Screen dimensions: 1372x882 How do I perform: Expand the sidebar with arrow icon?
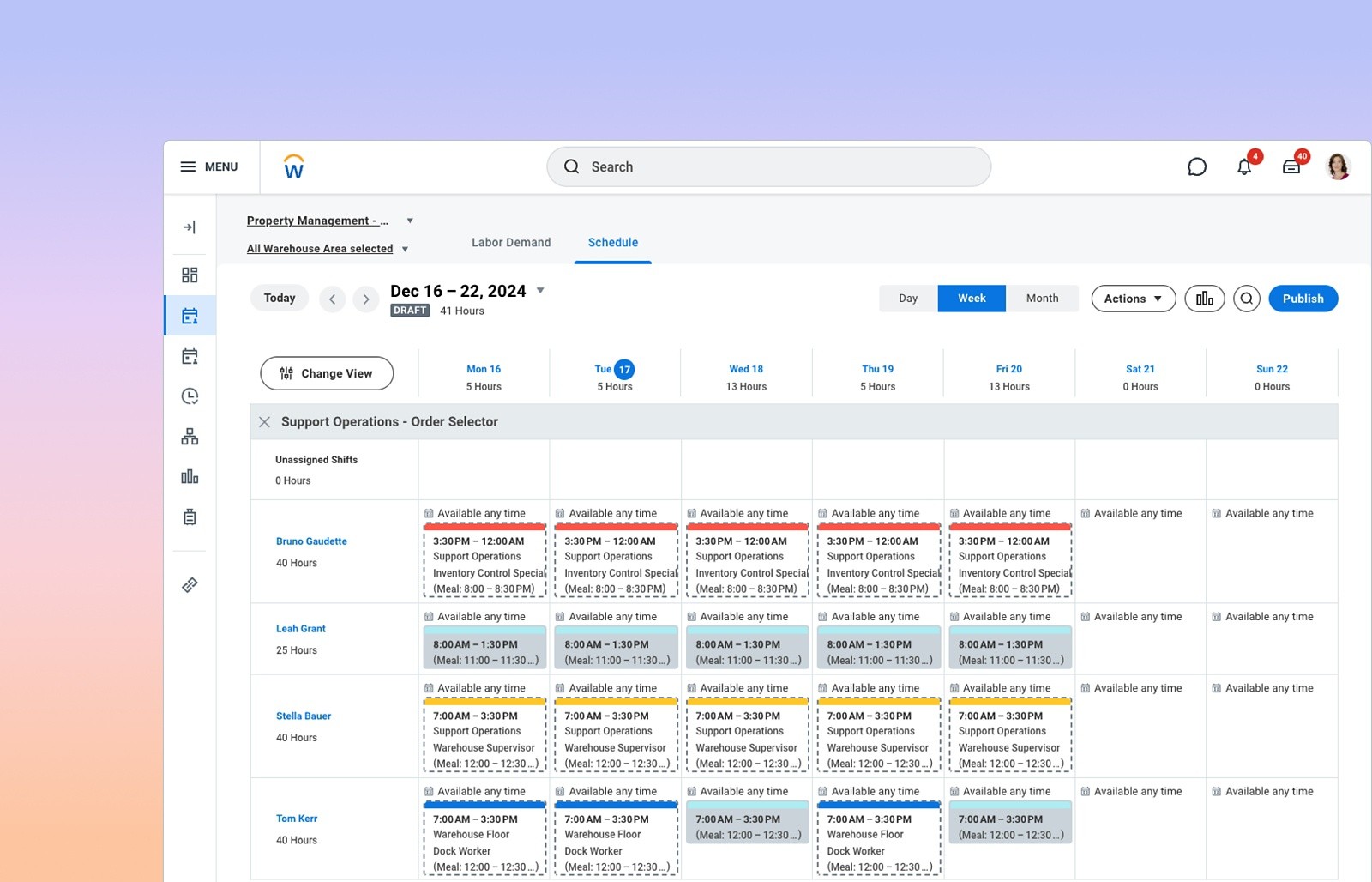click(x=190, y=227)
